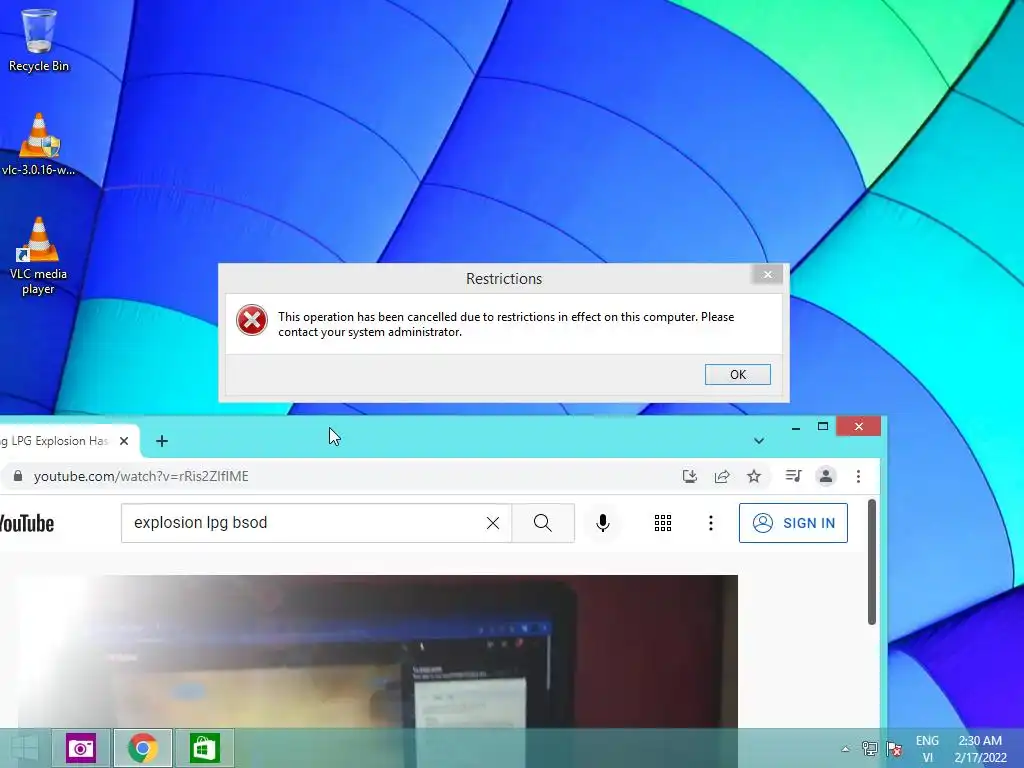This screenshot has width=1024, height=768.
Task: Open the Action Center flag icon
Action: (894, 748)
